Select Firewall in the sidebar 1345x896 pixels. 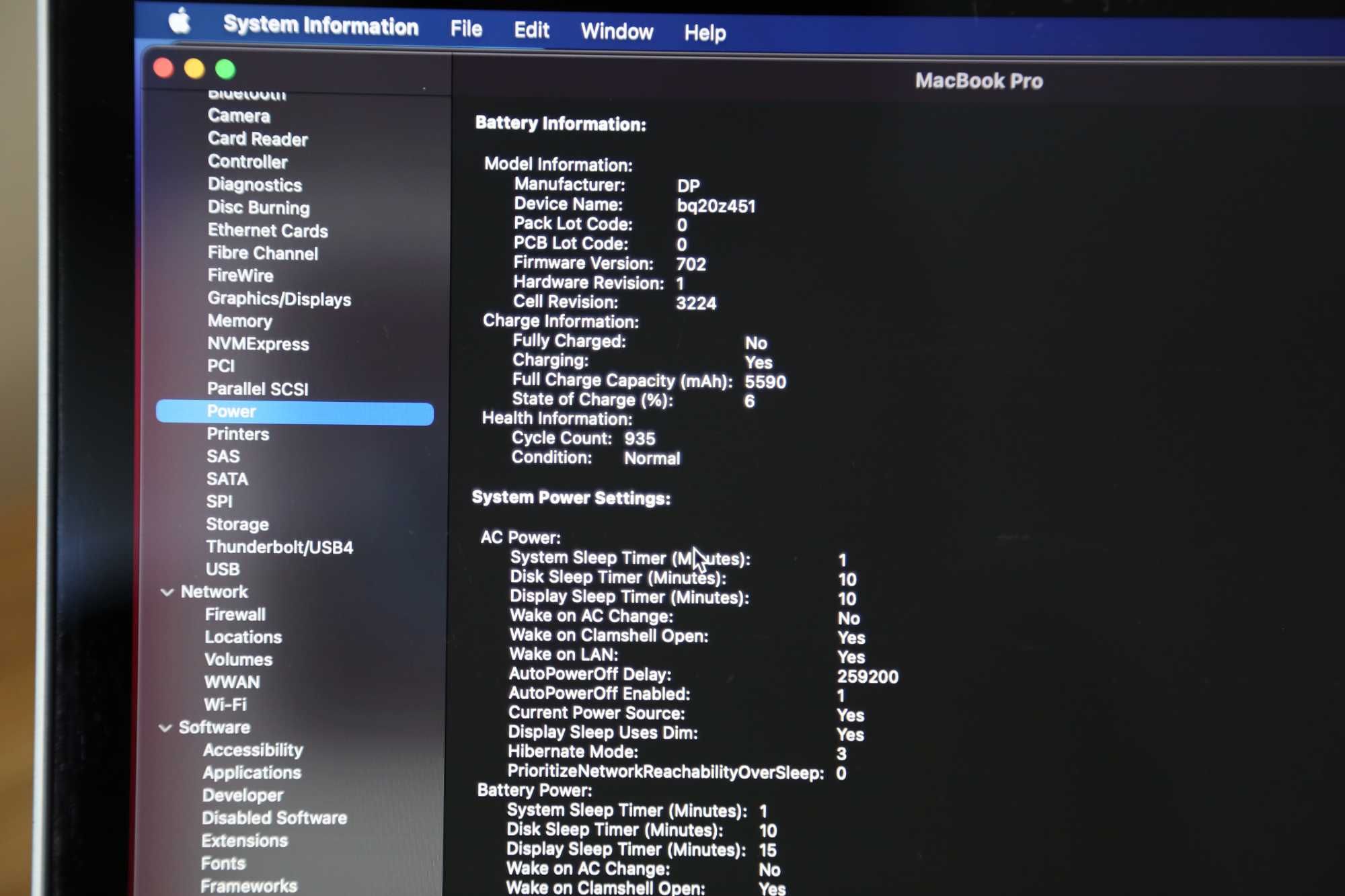click(x=235, y=614)
